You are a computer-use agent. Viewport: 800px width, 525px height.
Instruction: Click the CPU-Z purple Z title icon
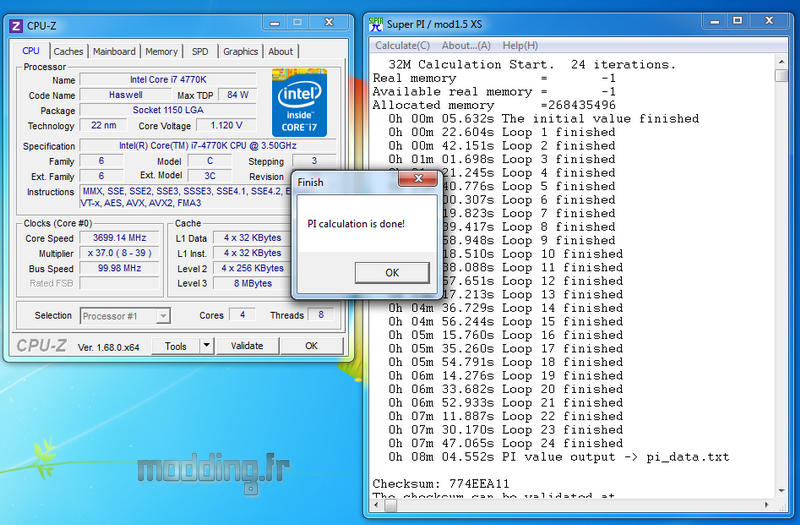click(16, 26)
